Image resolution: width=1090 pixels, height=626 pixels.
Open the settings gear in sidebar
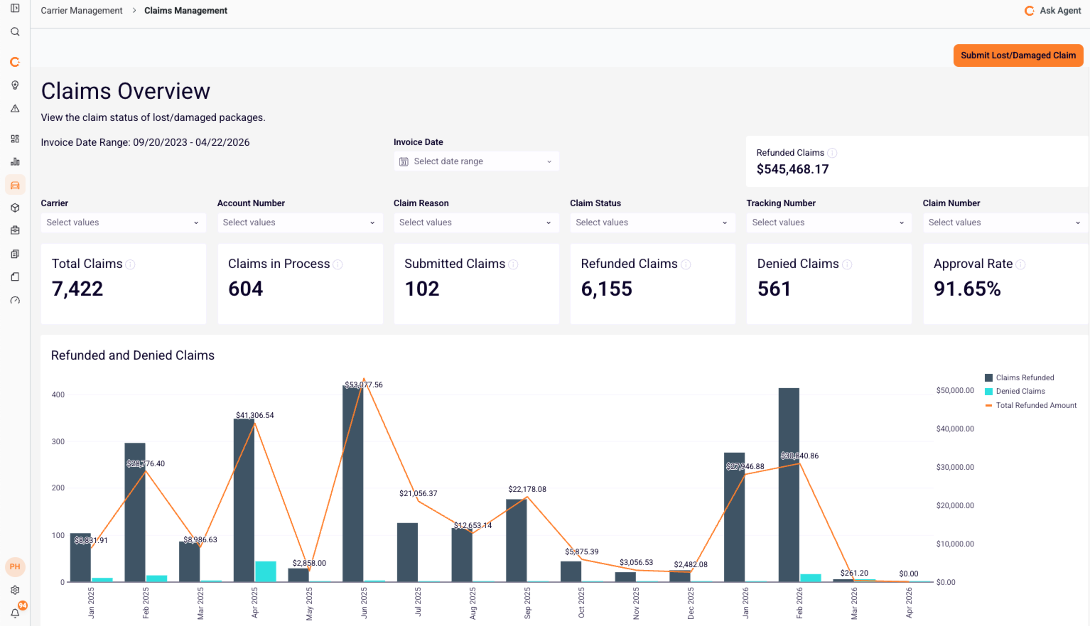click(15, 590)
